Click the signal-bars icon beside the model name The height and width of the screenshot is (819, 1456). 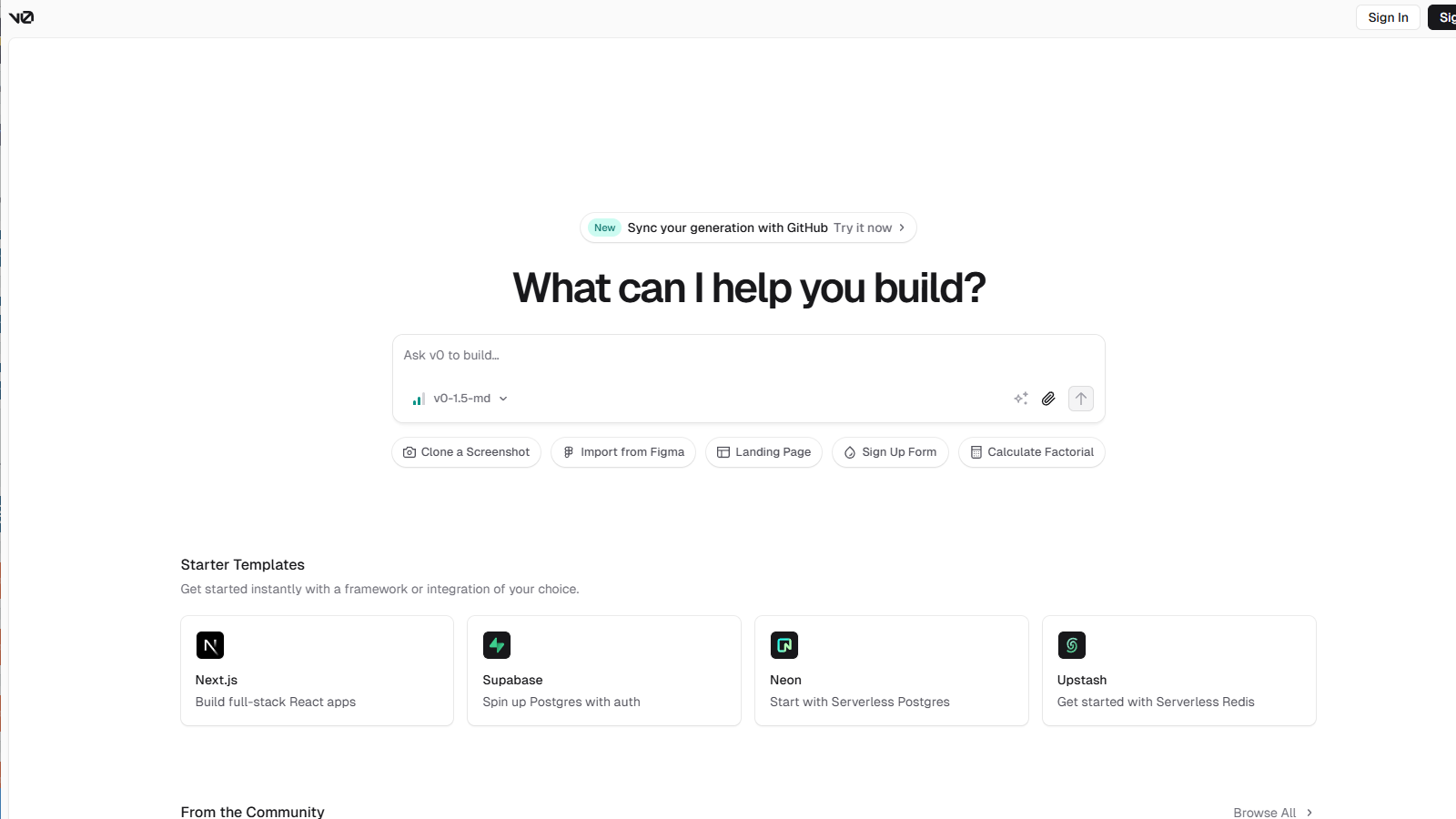point(417,399)
